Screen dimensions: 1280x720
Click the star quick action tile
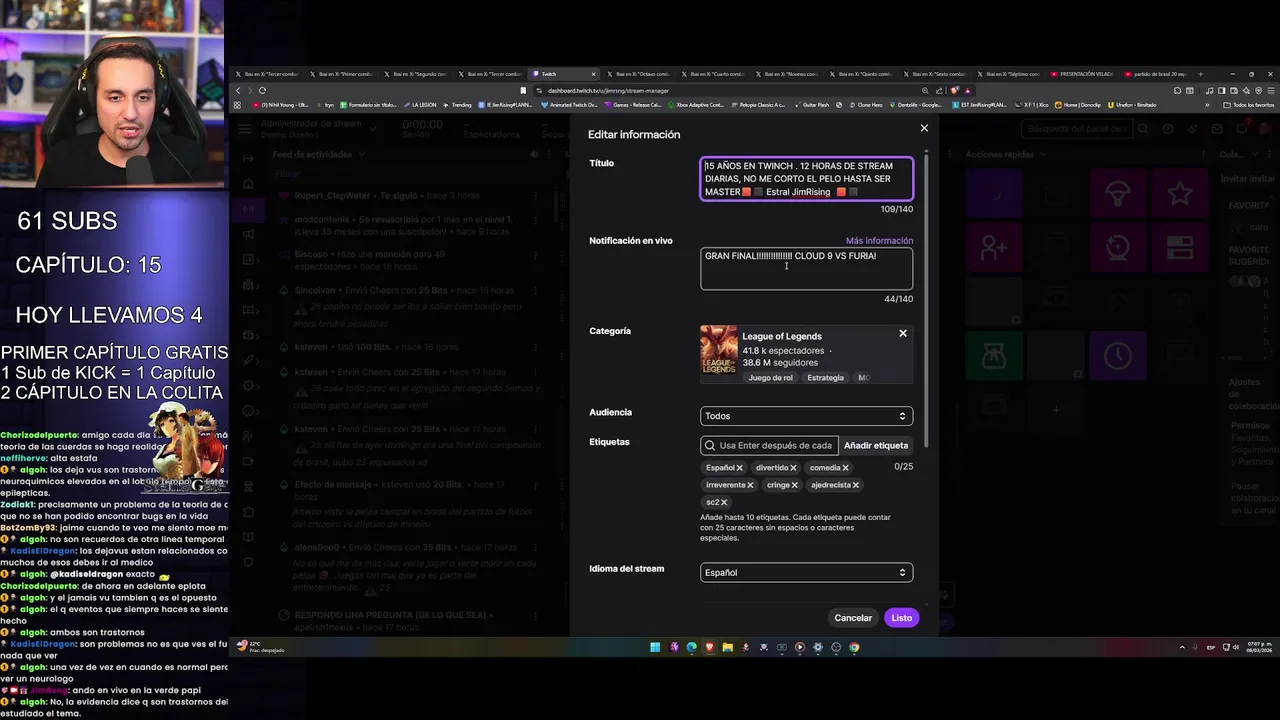coord(1180,194)
